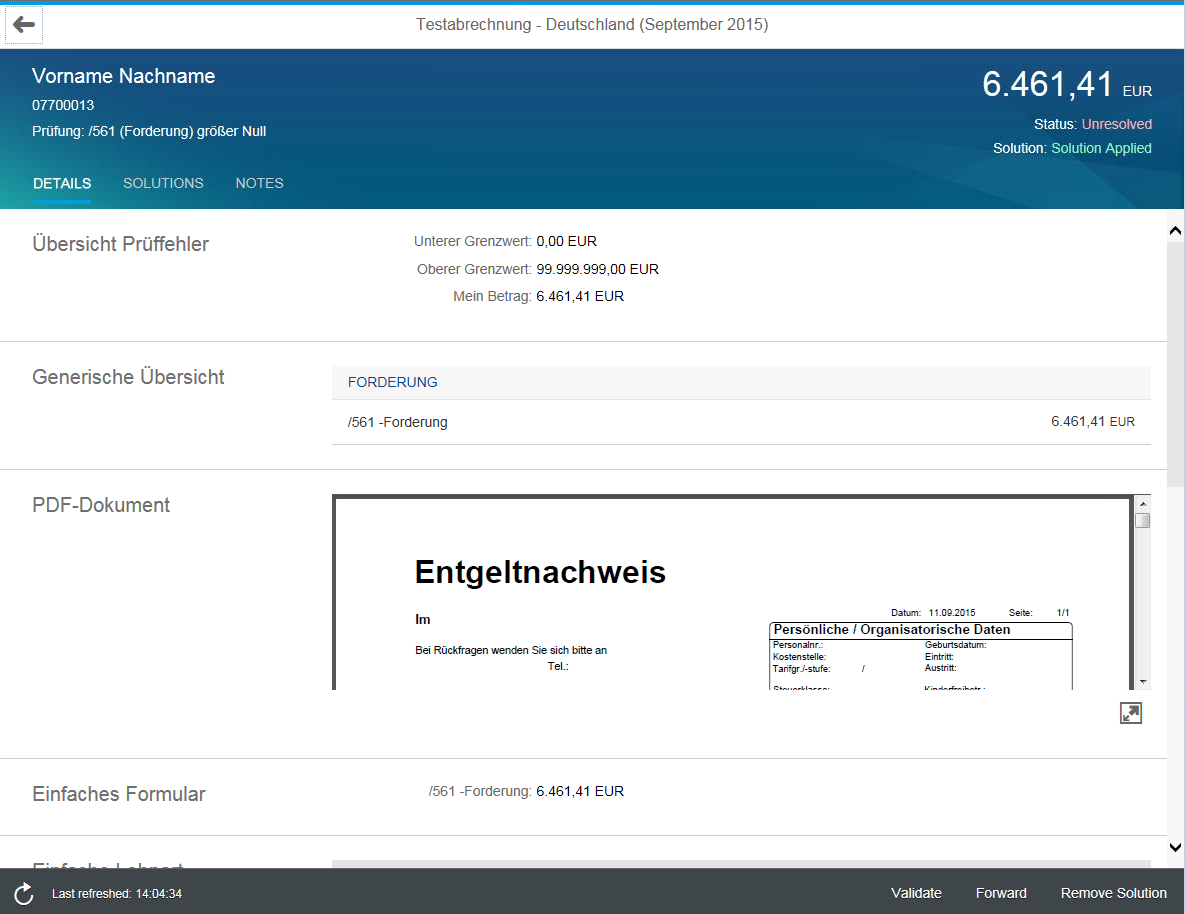The height and width of the screenshot is (914, 1185).
Task: Switch to the DETAILS tab
Action: (62, 184)
